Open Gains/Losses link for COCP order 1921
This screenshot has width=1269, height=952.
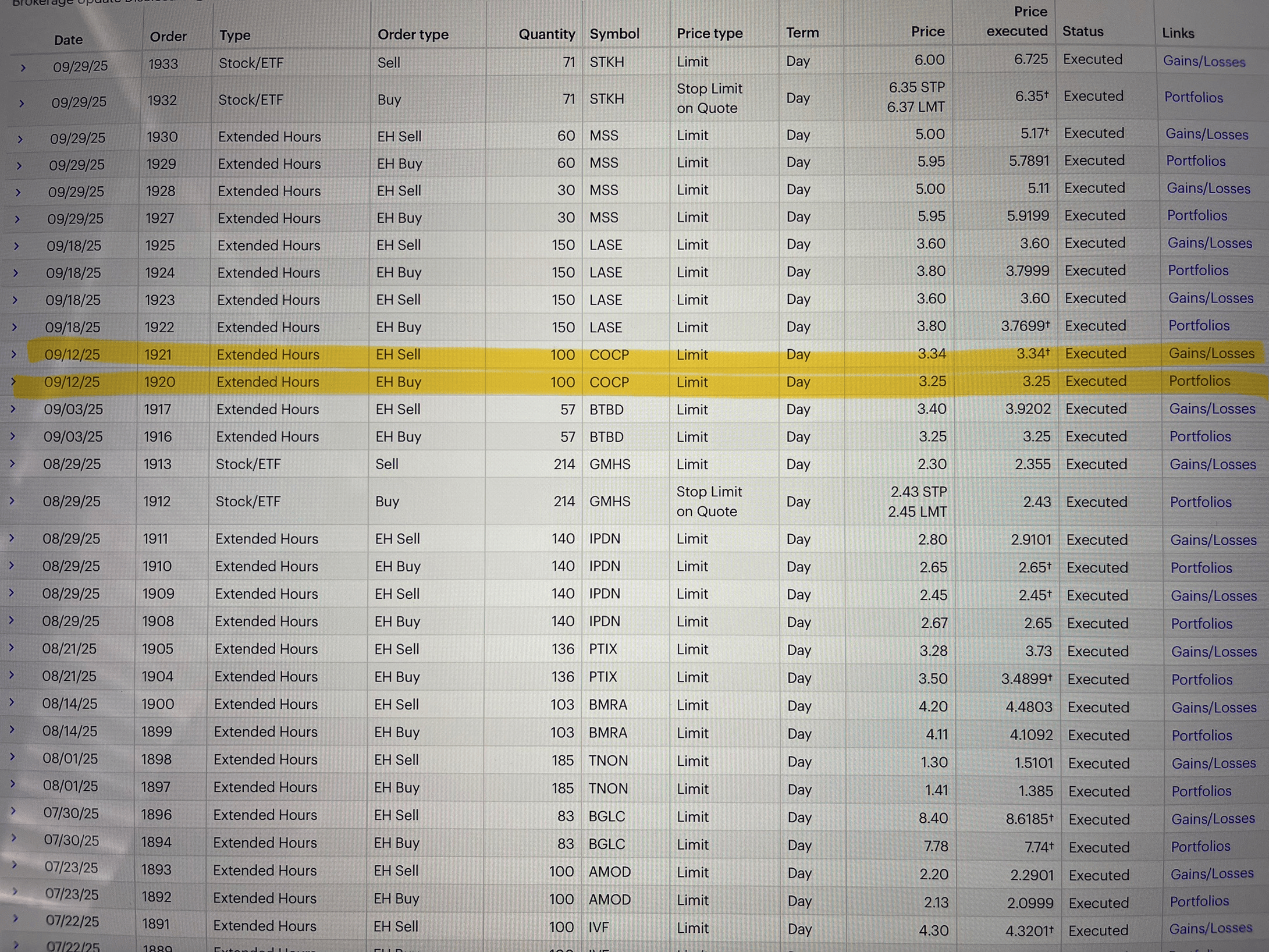[x=1211, y=354]
